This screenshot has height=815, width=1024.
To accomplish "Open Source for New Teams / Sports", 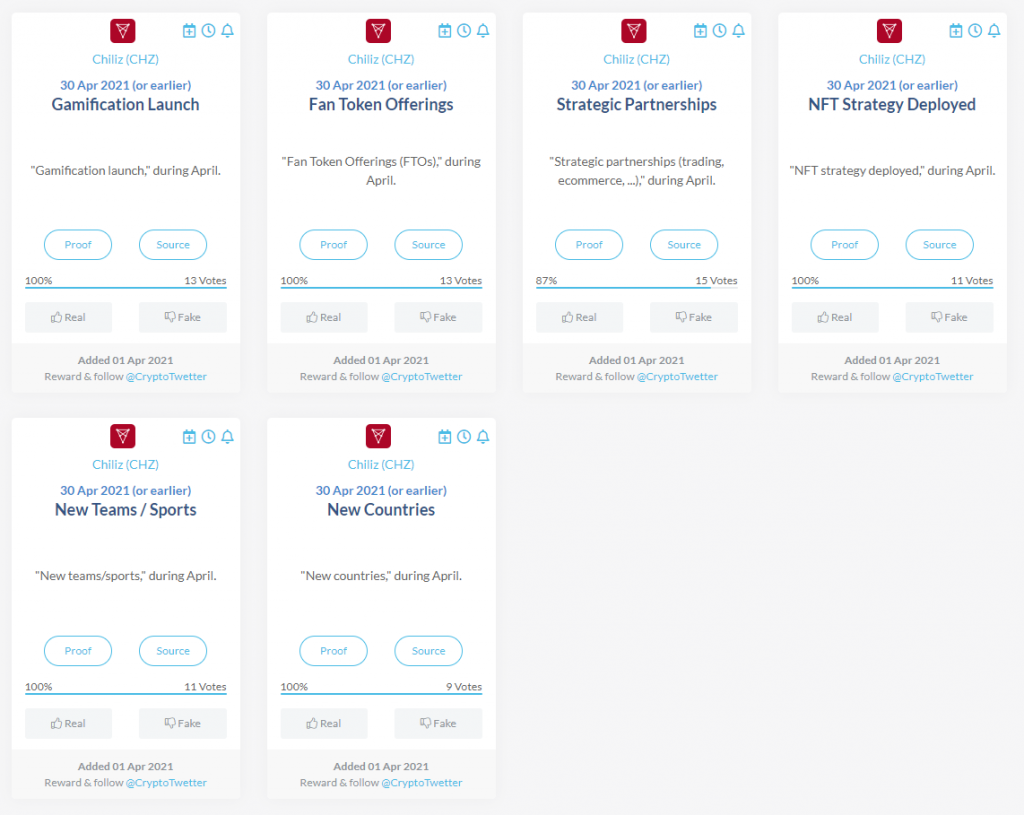I will 172,651.
